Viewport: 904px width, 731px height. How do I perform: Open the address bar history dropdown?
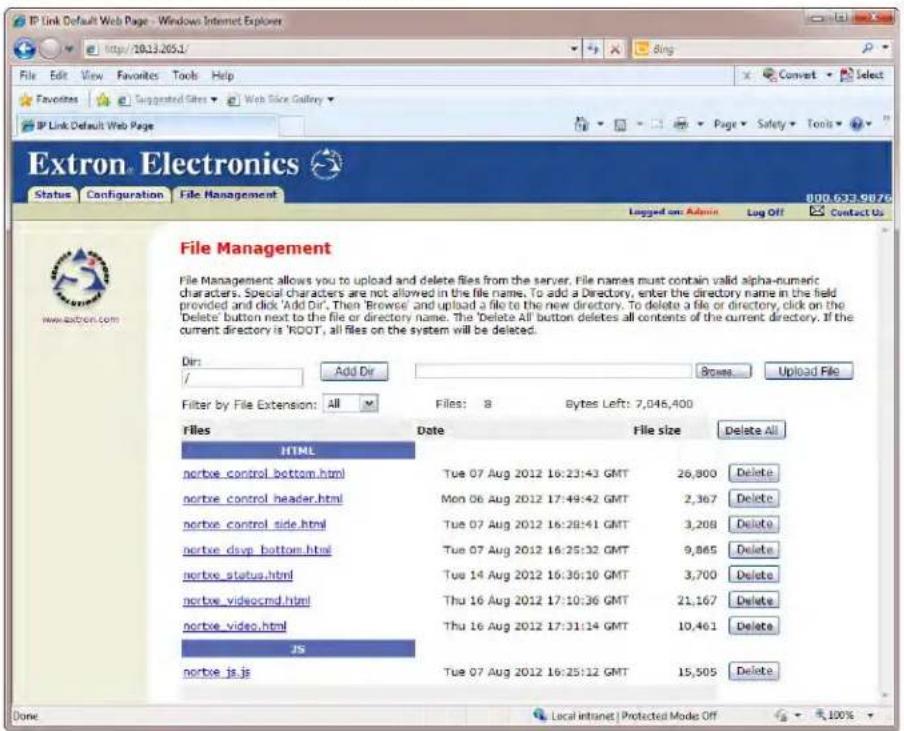coord(574,49)
